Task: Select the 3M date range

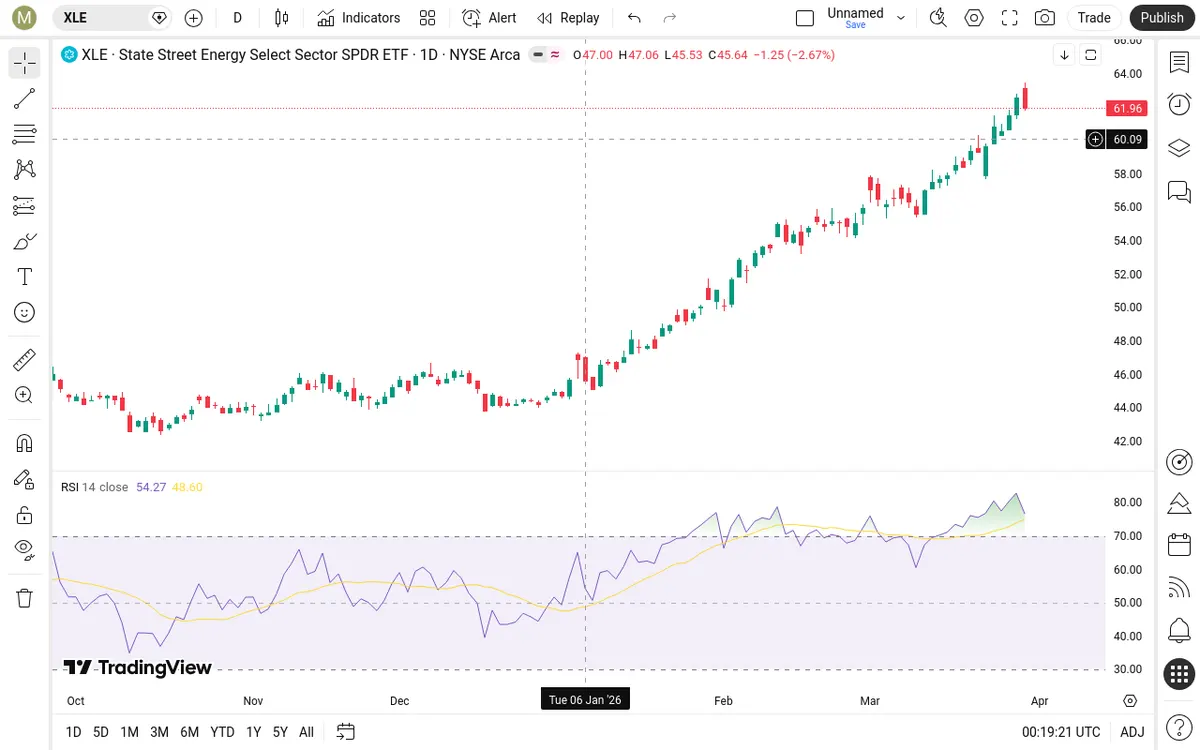Action: coord(159,732)
